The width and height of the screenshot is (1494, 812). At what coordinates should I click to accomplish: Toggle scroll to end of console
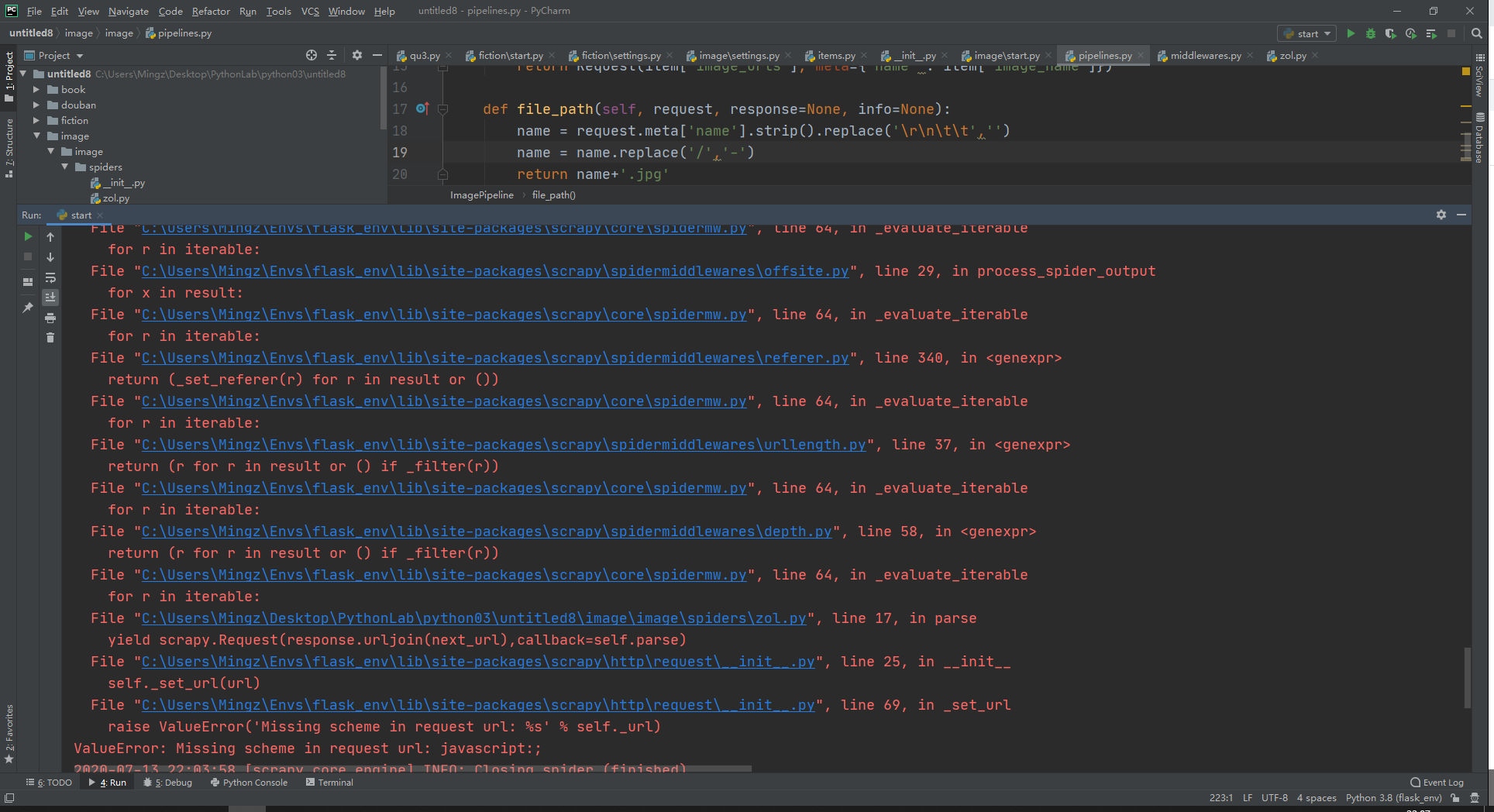pos(50,298)
